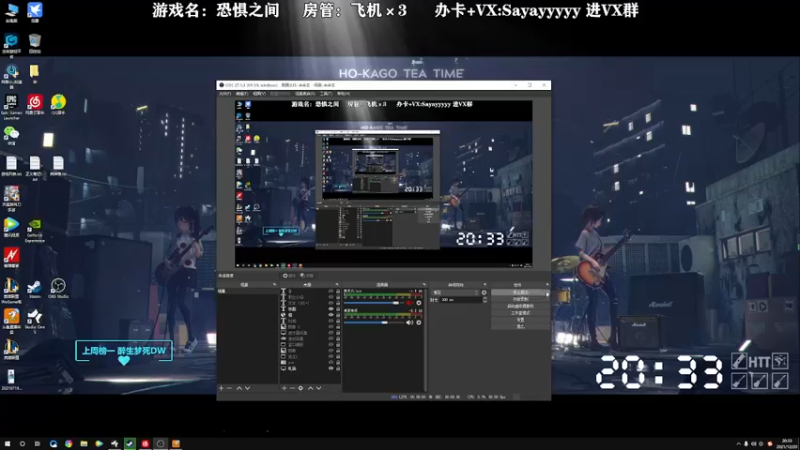800x450 pixels.
Task: Open the transition type dropdown
Action: coord(456,292)
